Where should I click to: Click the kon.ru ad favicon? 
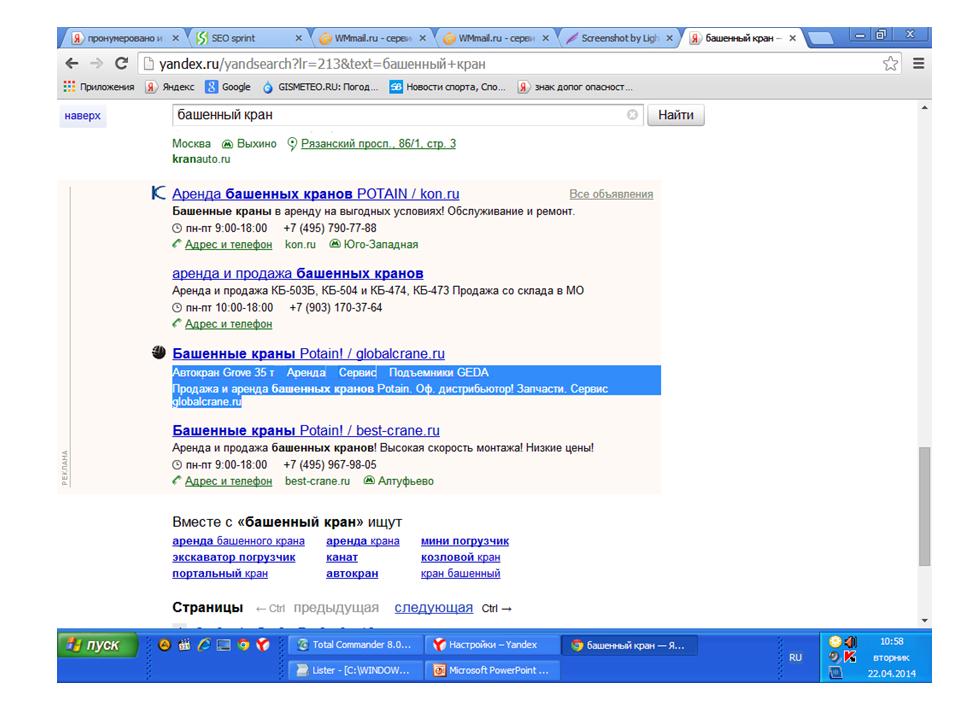pos(158,193)
